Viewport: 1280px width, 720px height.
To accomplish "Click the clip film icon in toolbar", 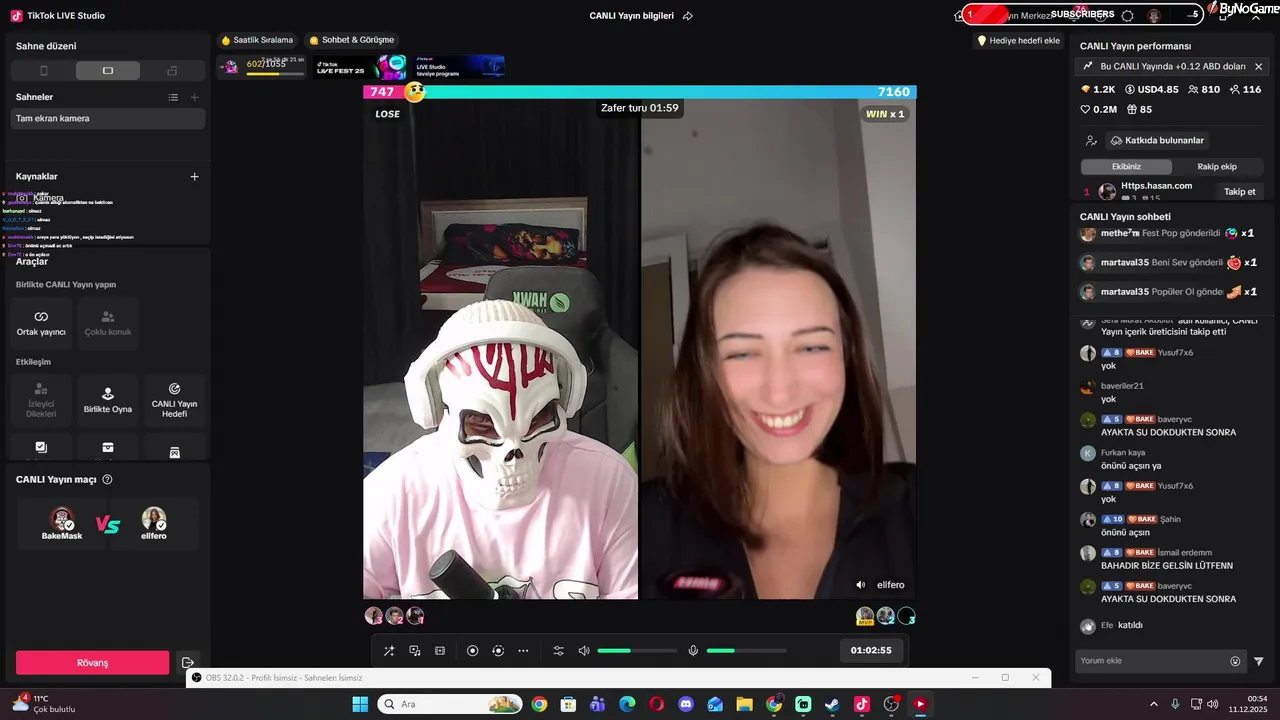I will pyautogui.click(x=440, y=651).
